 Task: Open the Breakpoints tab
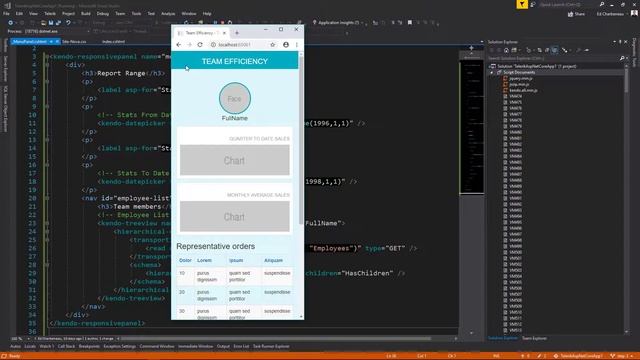pyautogui.click(x=89, y=347)
